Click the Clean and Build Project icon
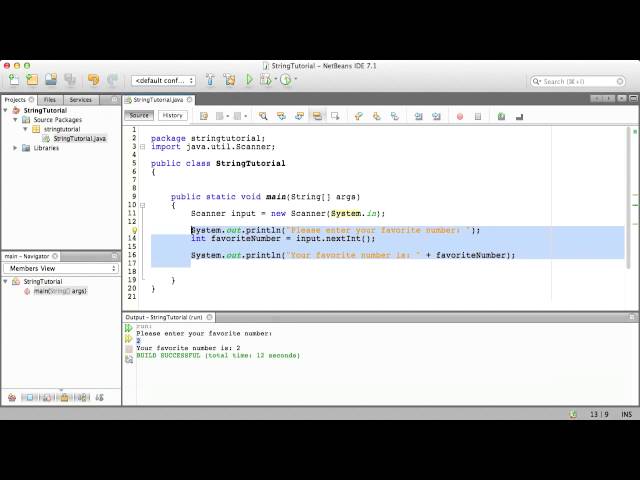 pyautogui.click(x=229, y=80)
